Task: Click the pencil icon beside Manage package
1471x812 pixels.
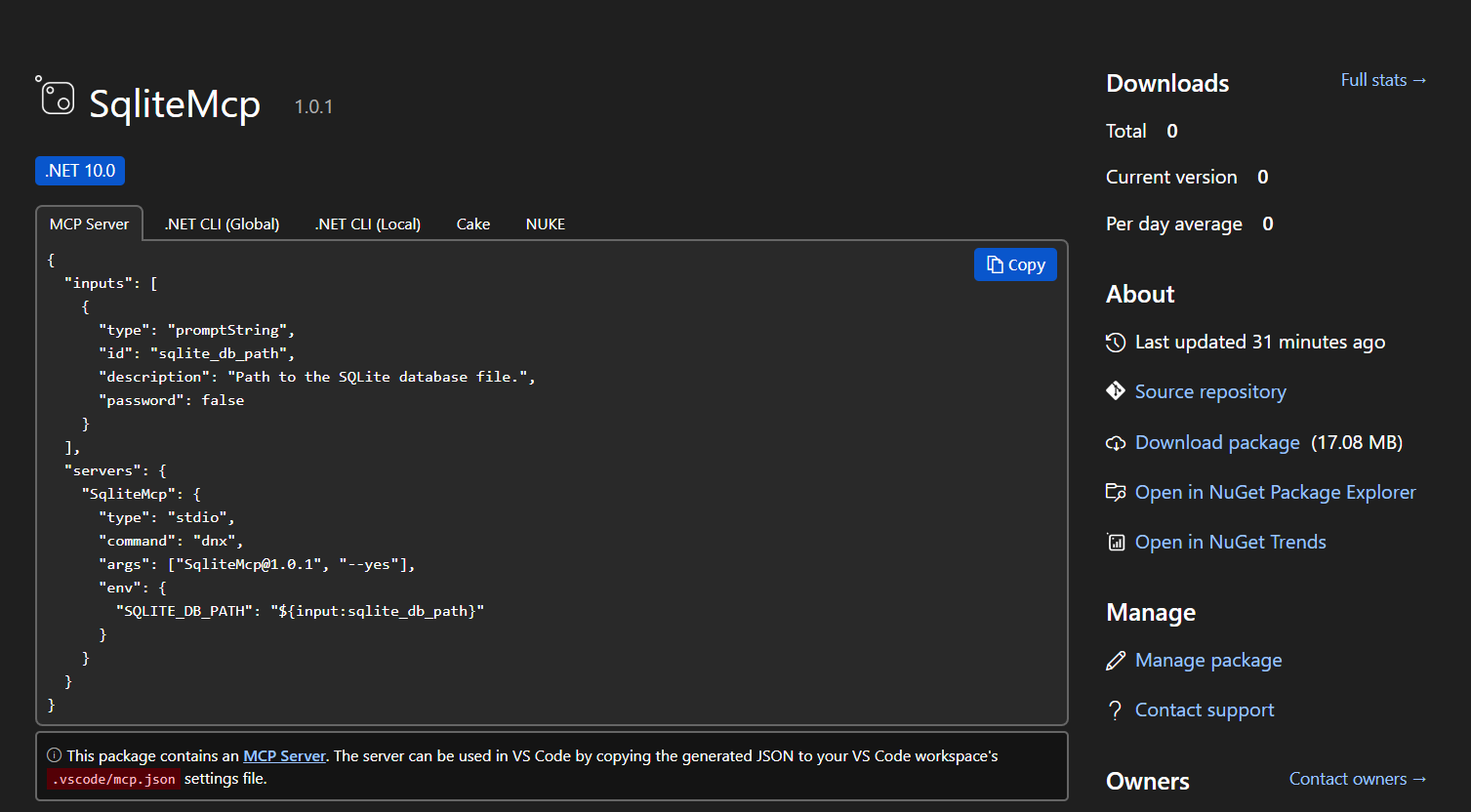Action: (x=1115, y=660)
